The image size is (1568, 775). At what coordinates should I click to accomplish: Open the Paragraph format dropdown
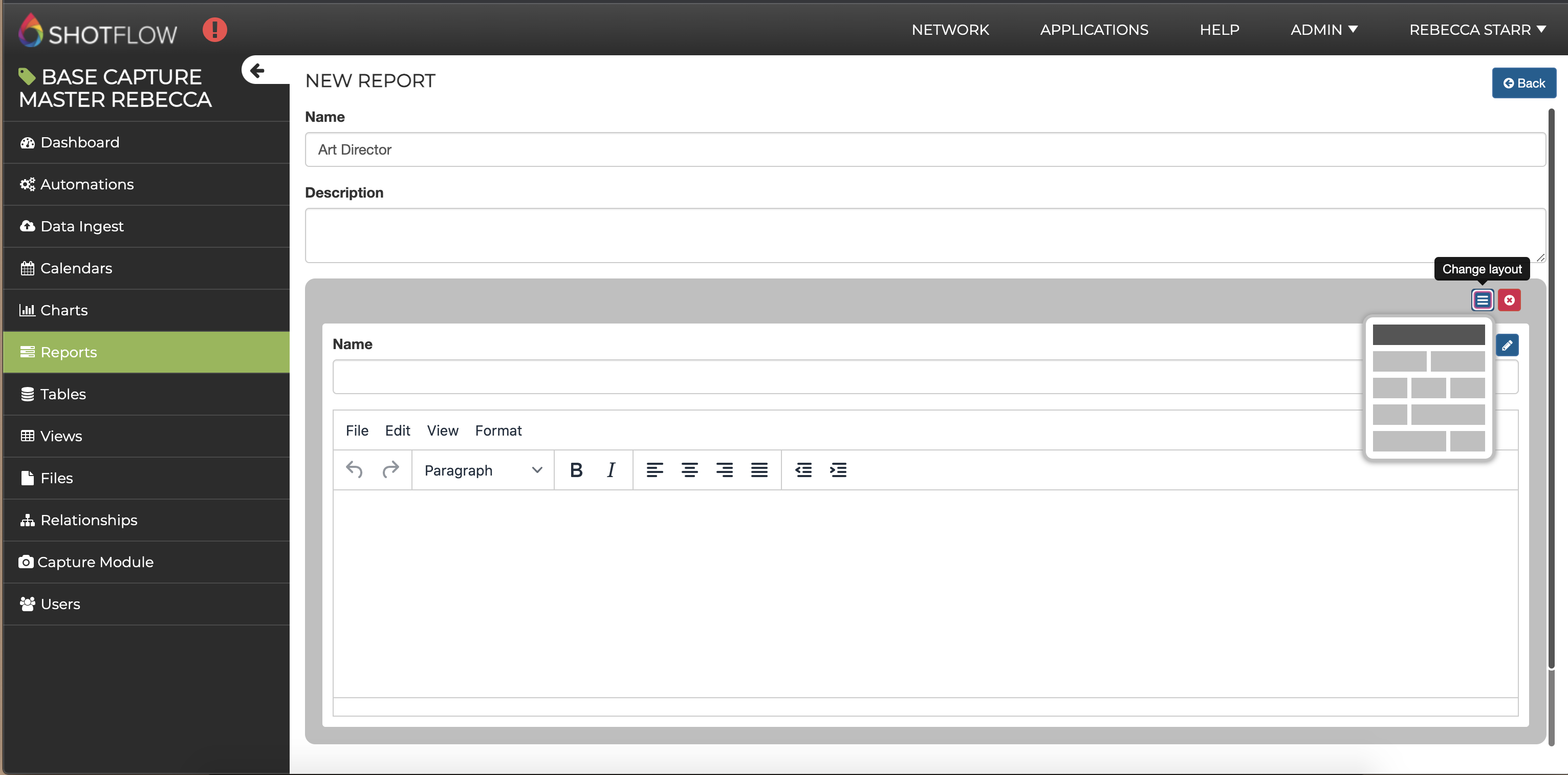pos(483,470)
